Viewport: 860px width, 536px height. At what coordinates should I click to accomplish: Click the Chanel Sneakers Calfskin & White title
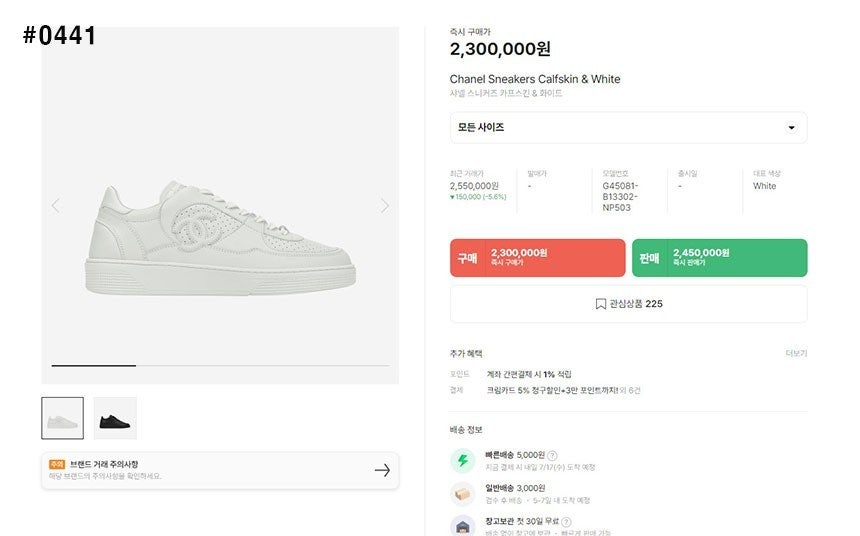click(535, 79)
